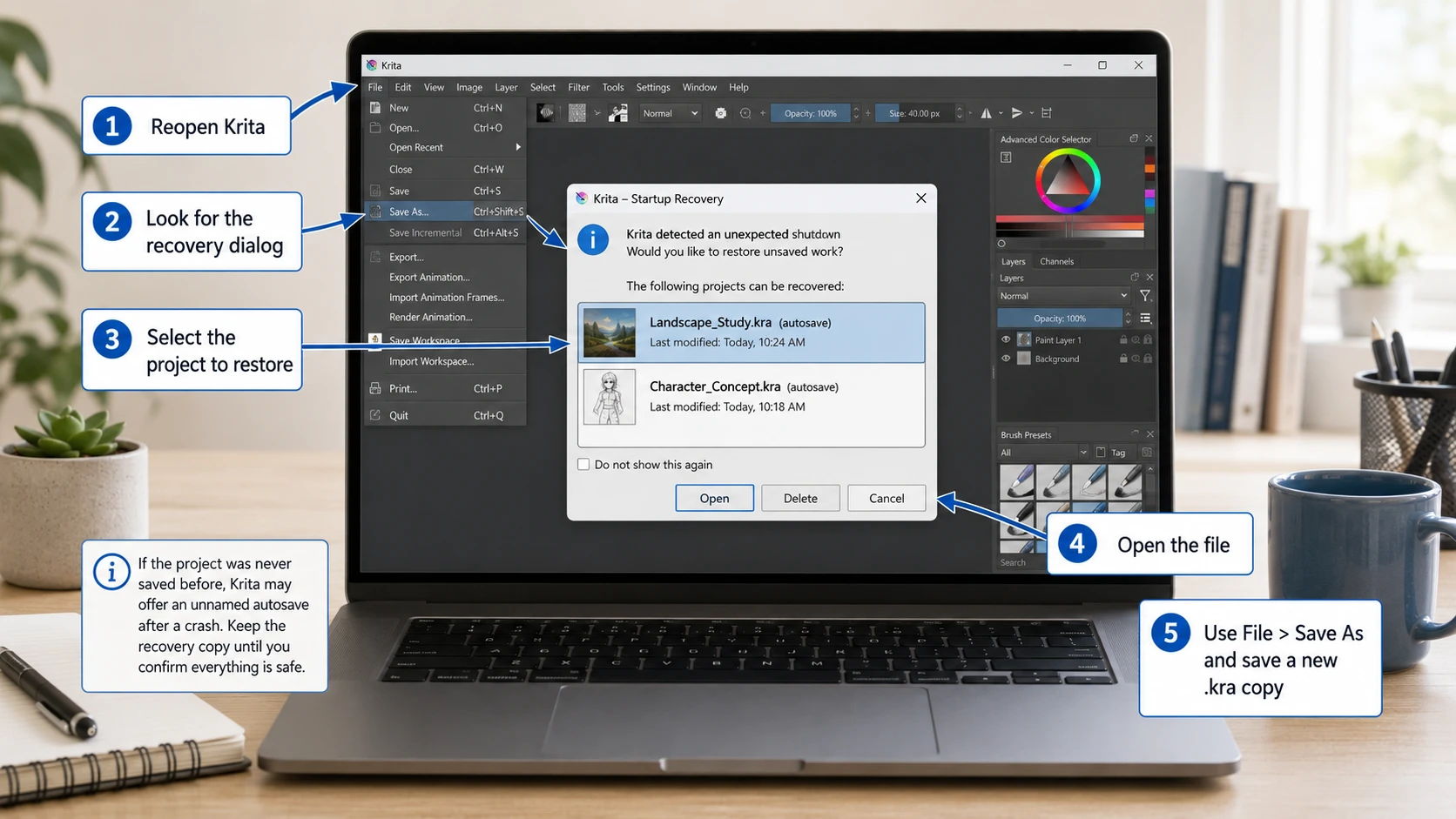Image resolution: width=1456 pixels, height=819 pixels.
Task: Open the 'All' tag dropdown in Brush Presets
Action: pos(1043,452)
